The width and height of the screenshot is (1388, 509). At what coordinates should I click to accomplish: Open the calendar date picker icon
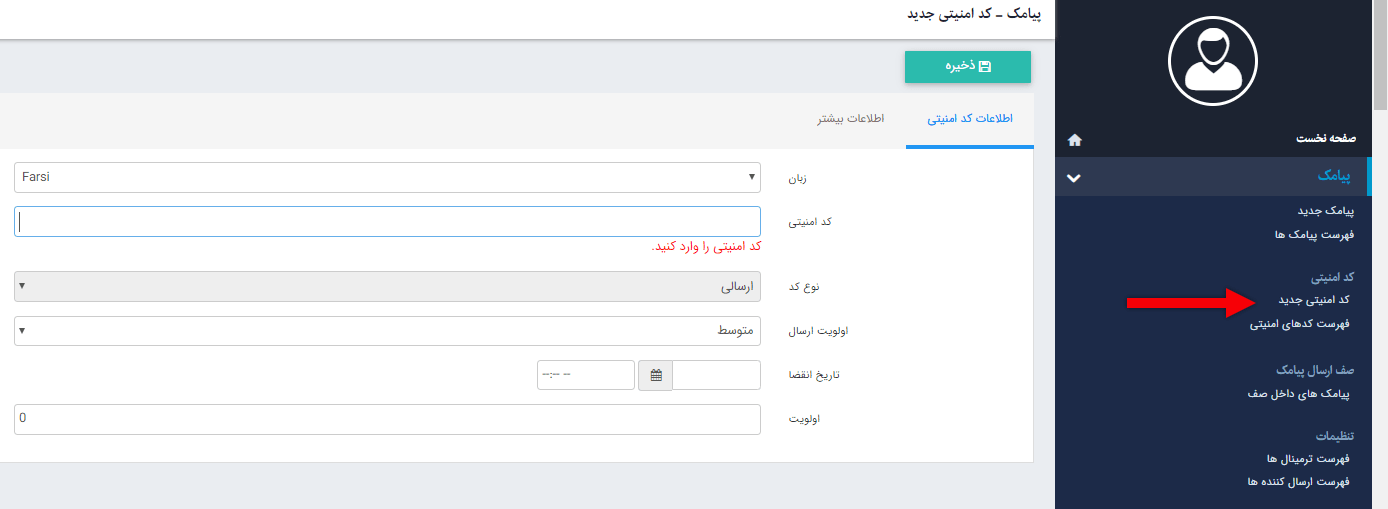click(x=656, y=375)
